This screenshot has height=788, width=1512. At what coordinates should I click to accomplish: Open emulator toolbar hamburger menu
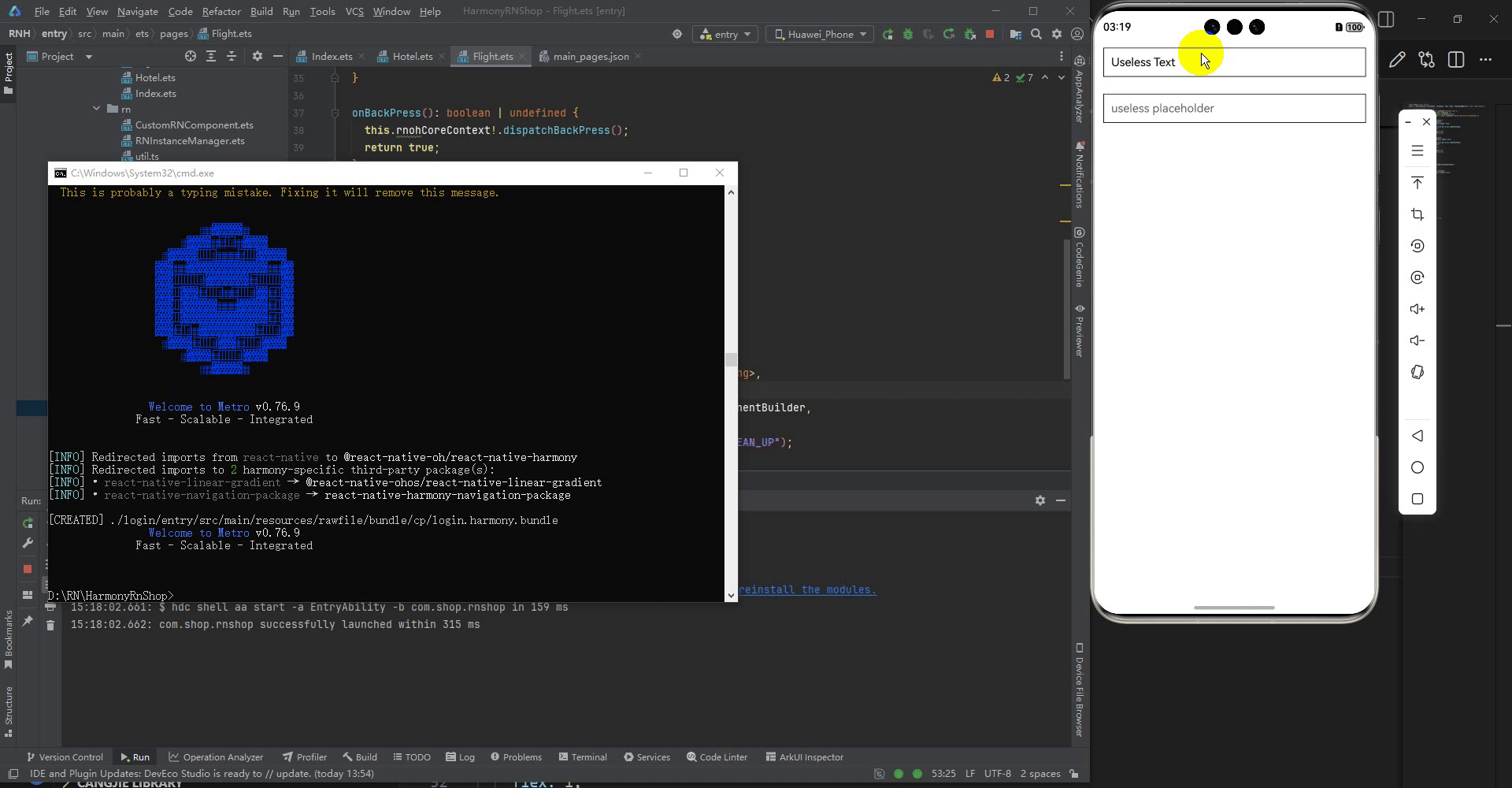coord(1417,151)
